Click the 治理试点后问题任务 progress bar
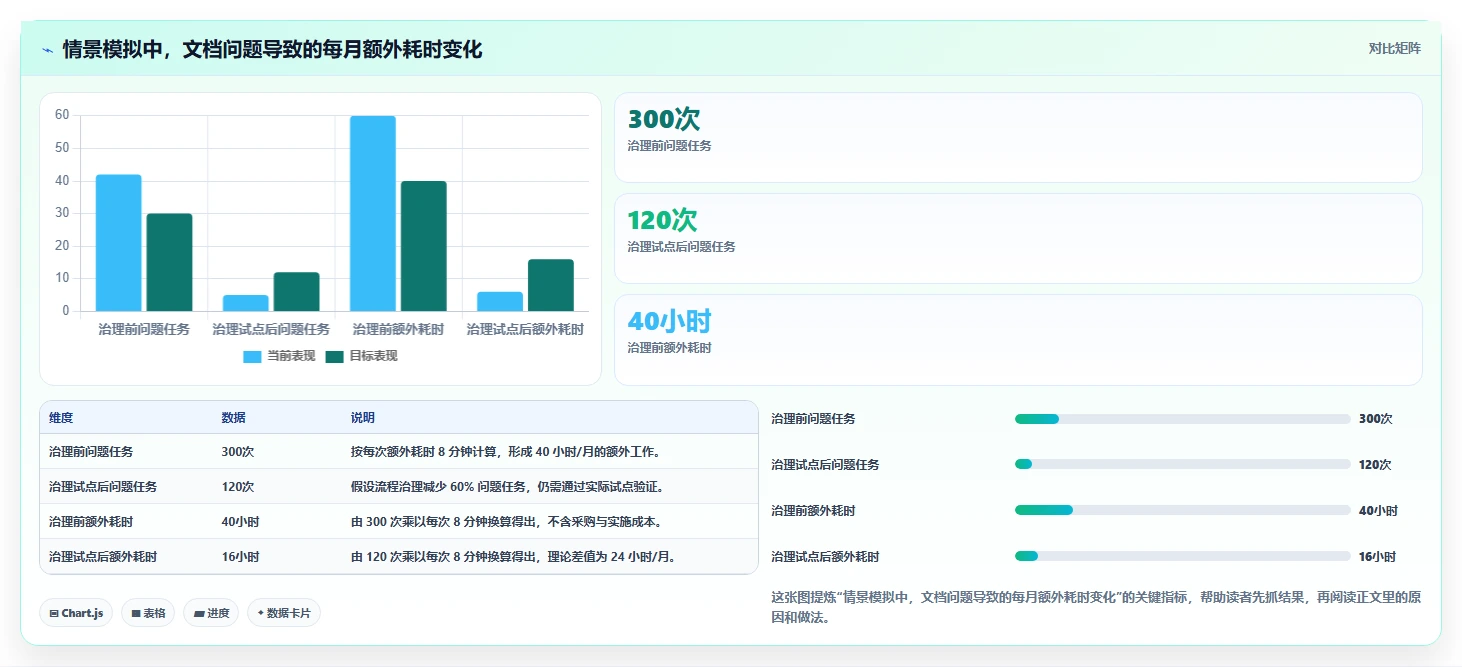 click(1182, 465)
